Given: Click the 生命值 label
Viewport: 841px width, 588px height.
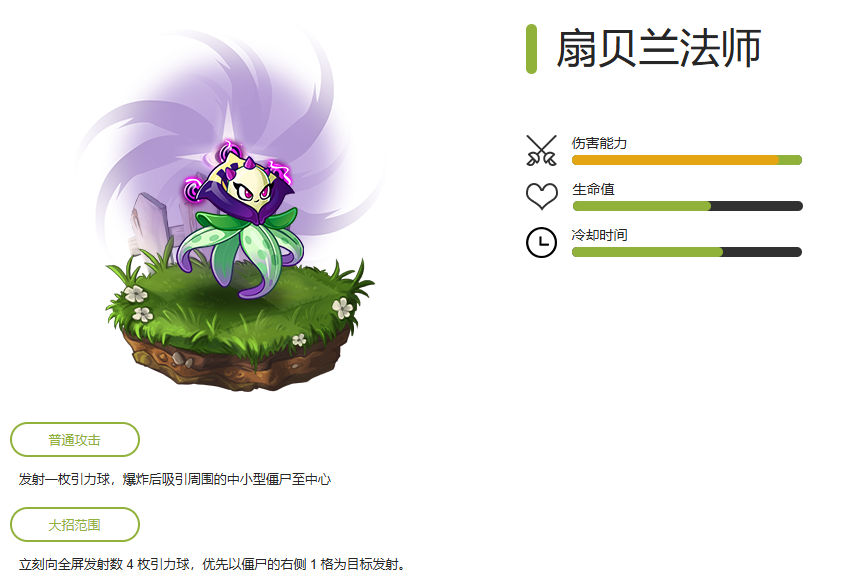Looking at the screenshot, I should pos(593,189).
